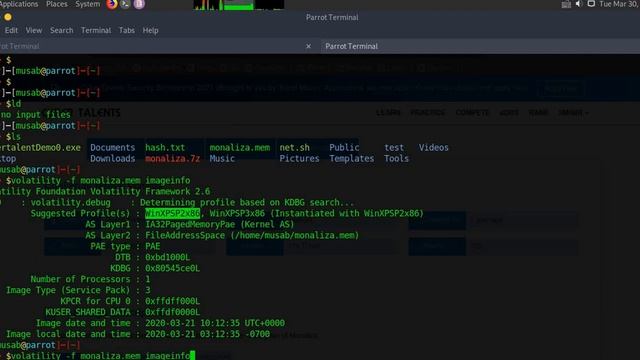This screenshot has height=360, width=640.
Task: Click the KPCR value 0xffdff000L
Action: 173,301
